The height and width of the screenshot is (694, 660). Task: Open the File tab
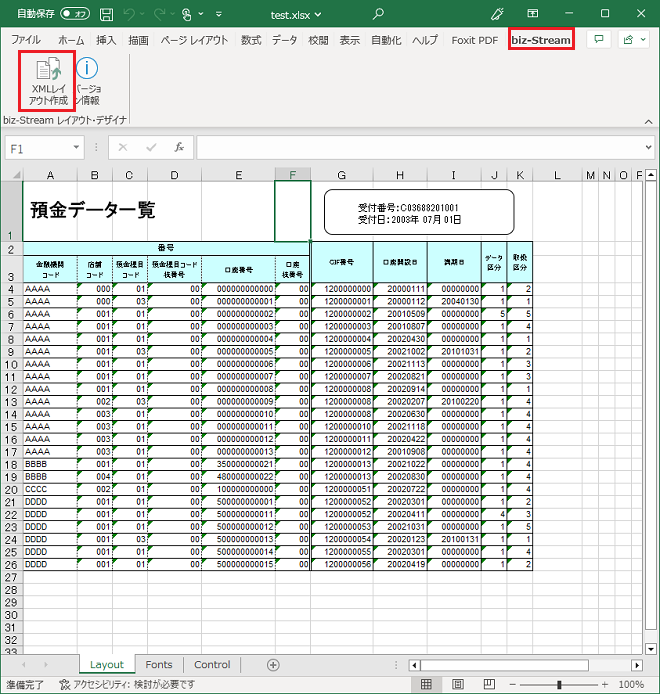(26, 40)
